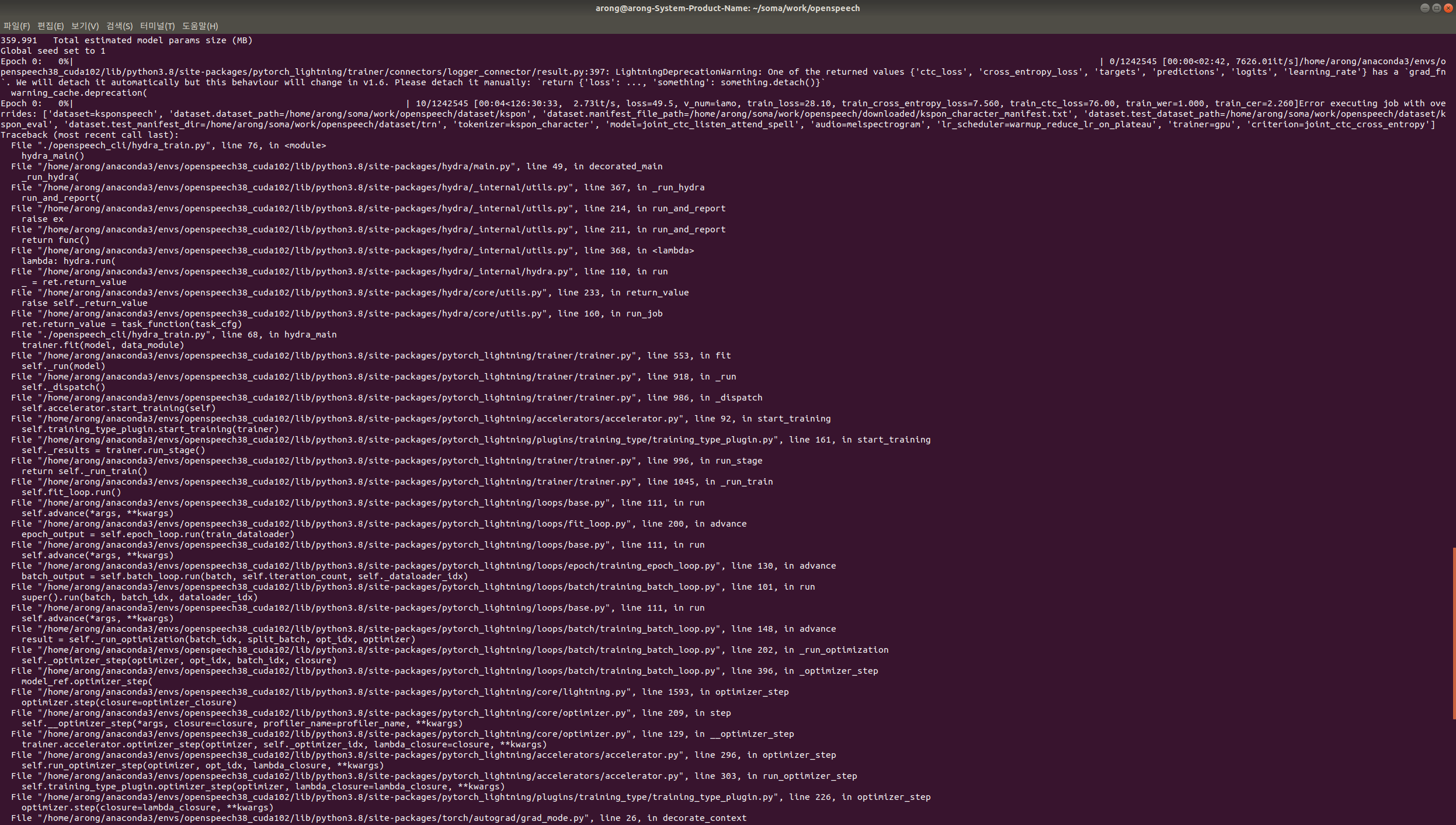Click the window title bar text

(x=727, y=8)
